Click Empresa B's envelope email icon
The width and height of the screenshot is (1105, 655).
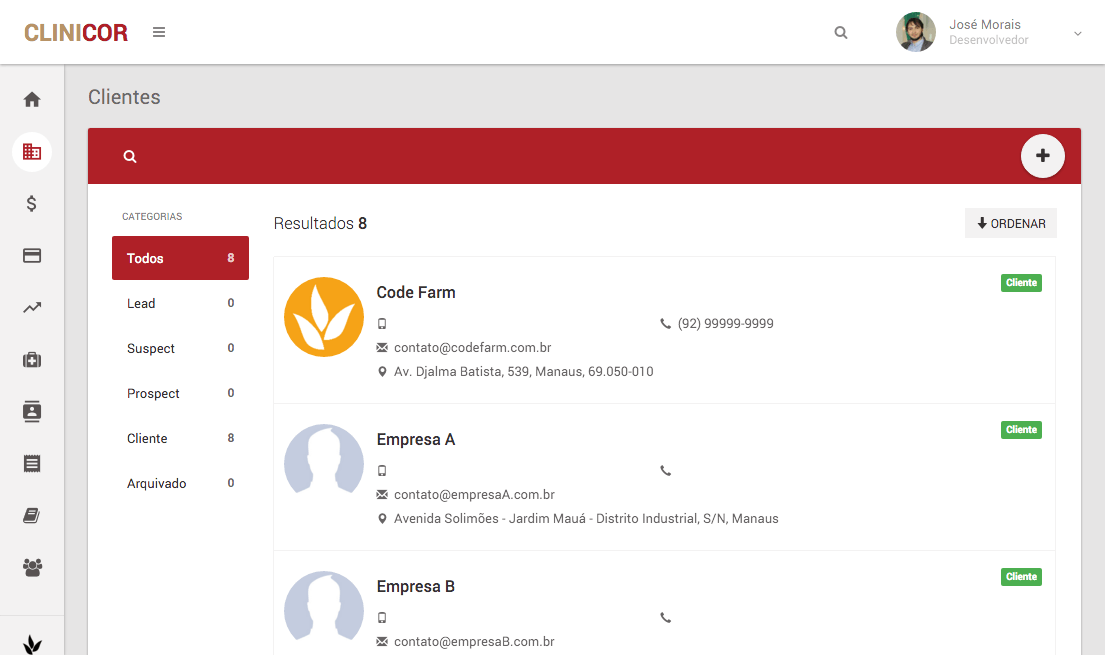[382, 642]
